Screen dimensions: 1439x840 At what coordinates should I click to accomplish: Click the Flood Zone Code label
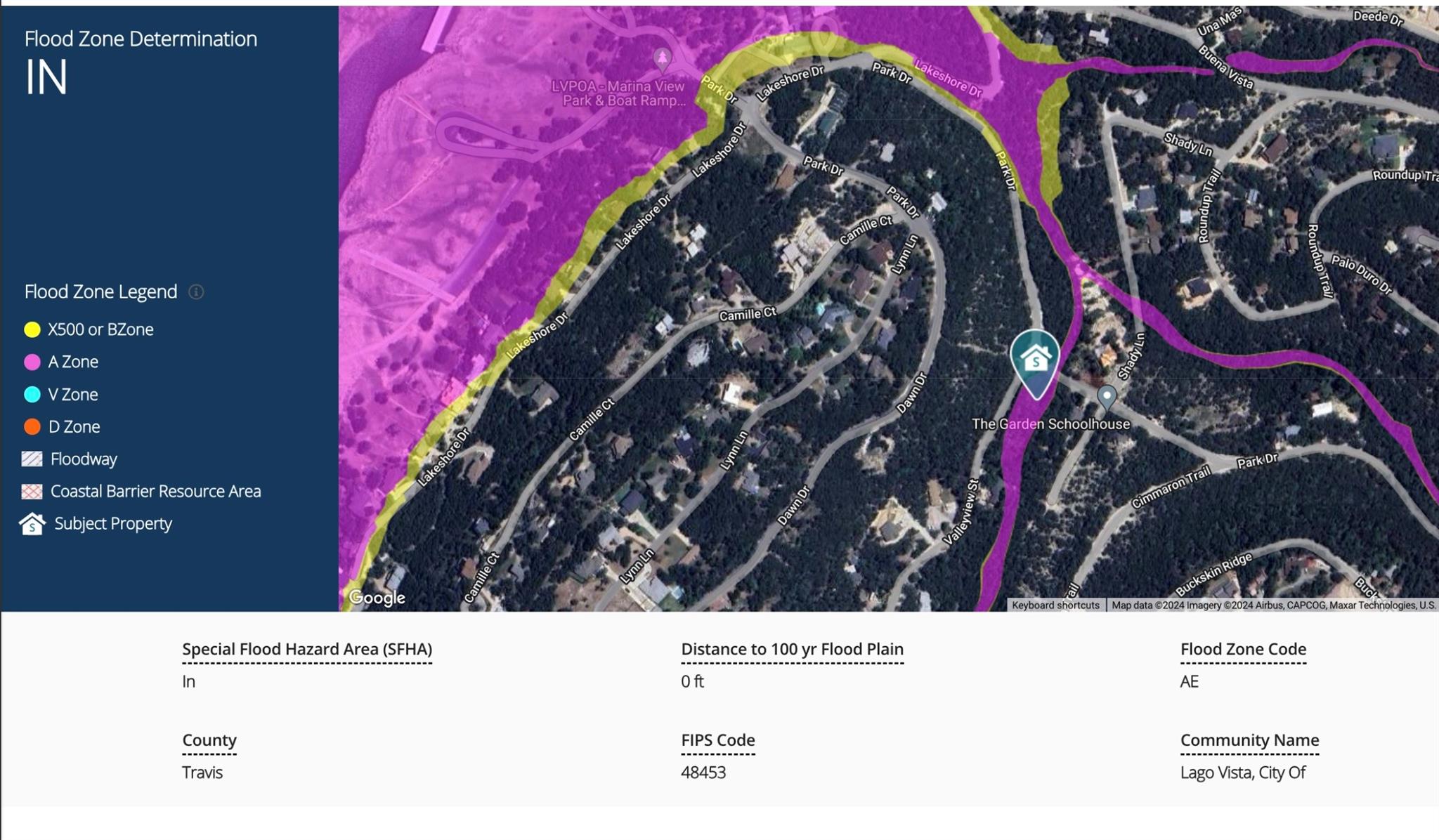(x=1243, y=650)
